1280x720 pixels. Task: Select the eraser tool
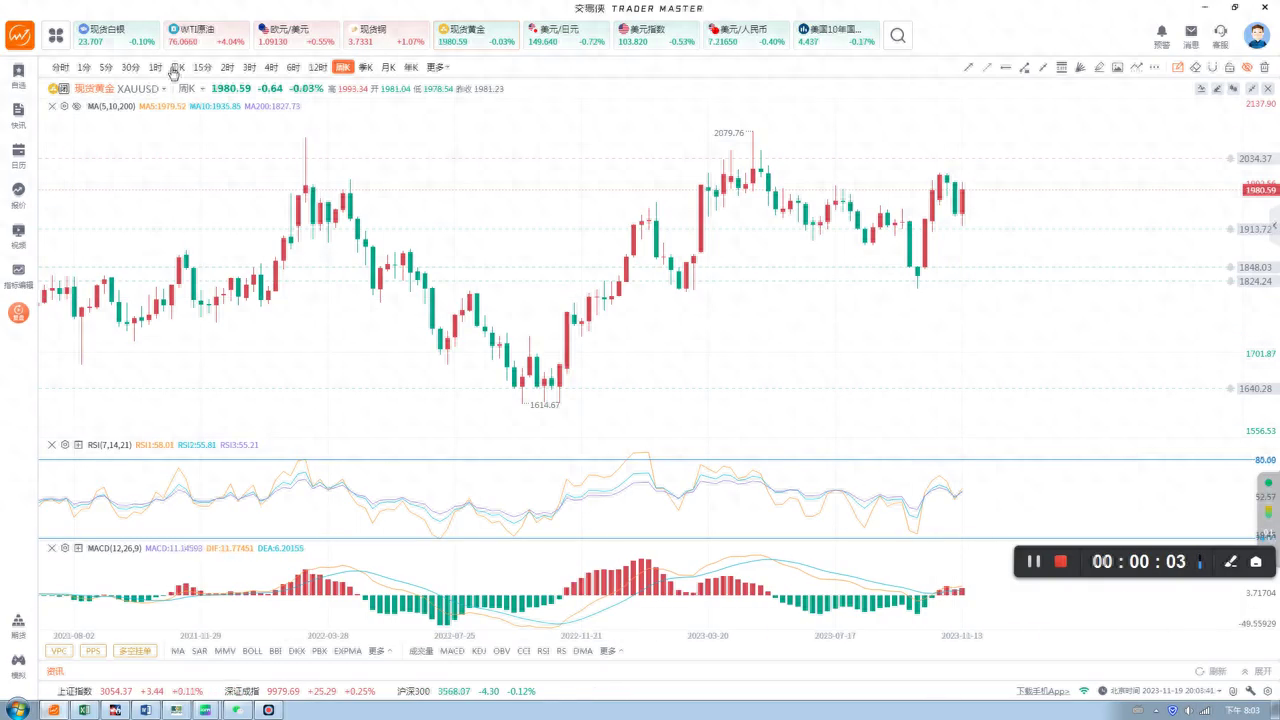coord(1195,67)
